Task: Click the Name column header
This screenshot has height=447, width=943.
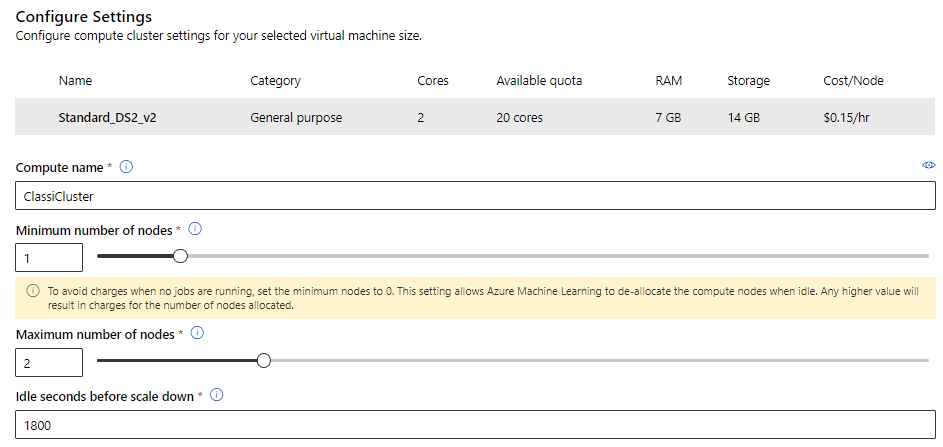Action: pyautogui.click(x=75, y=80)
